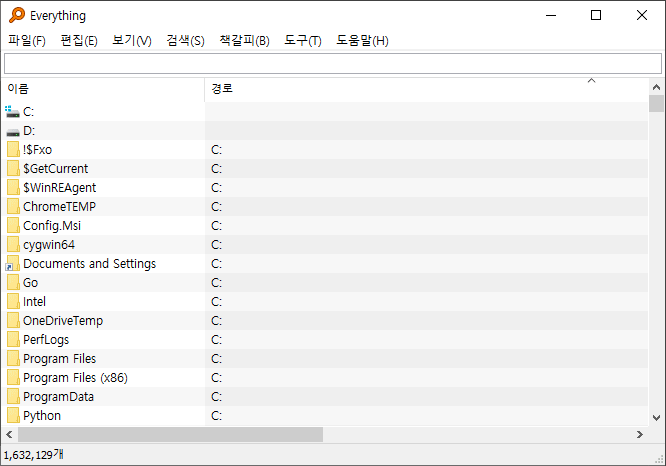Select the D: drive icon
The image size is (666, 466).
(13, 132)
